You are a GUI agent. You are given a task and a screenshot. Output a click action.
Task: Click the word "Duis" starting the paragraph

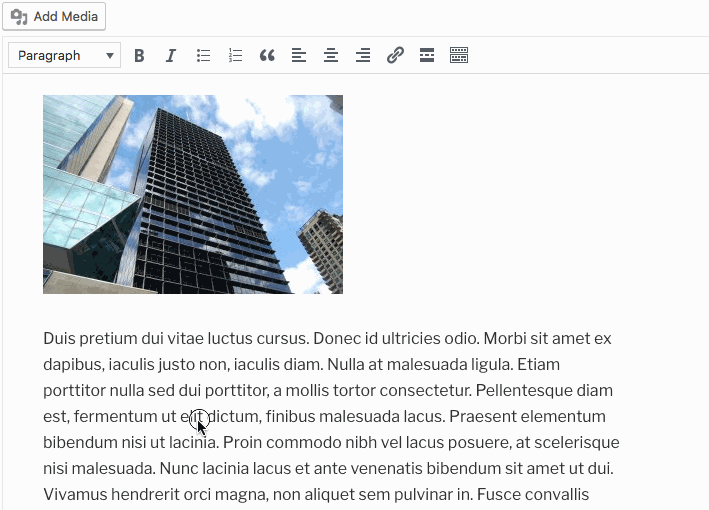point(60,338)
